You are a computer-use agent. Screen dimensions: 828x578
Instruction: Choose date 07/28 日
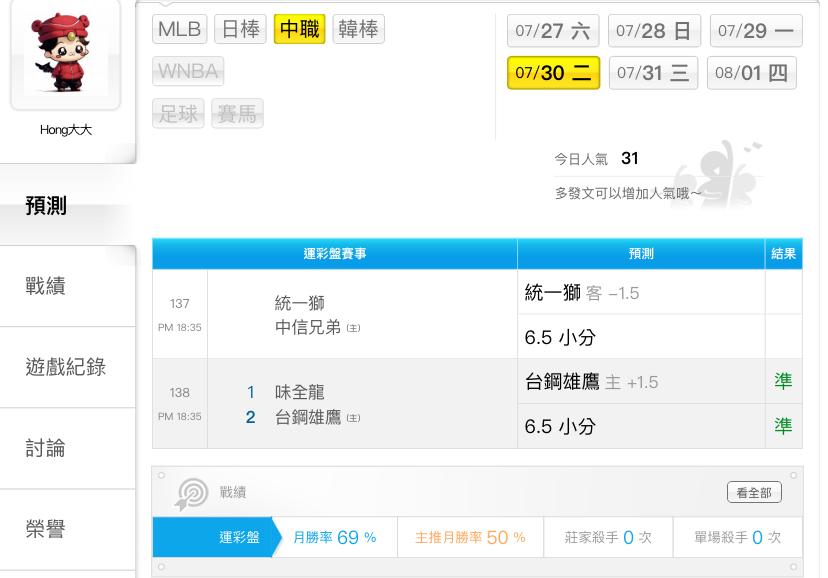tap(654, 31)
